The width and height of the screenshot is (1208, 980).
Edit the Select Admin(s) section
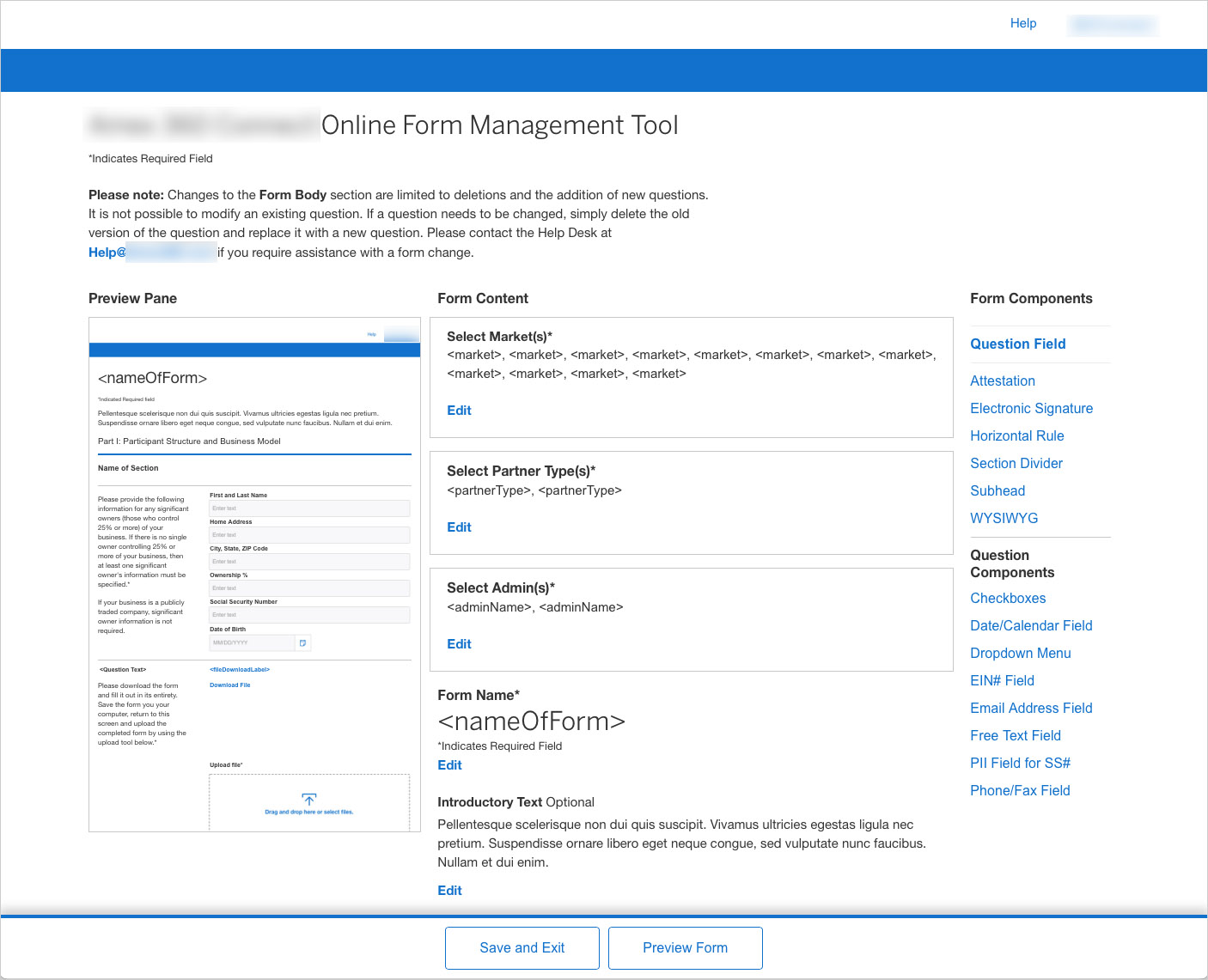[x=459, y=644]
